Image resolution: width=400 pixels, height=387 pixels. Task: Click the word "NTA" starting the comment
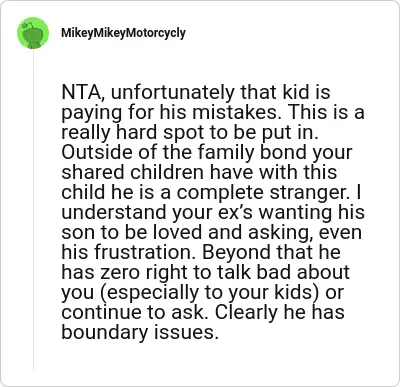pos(80,92)
